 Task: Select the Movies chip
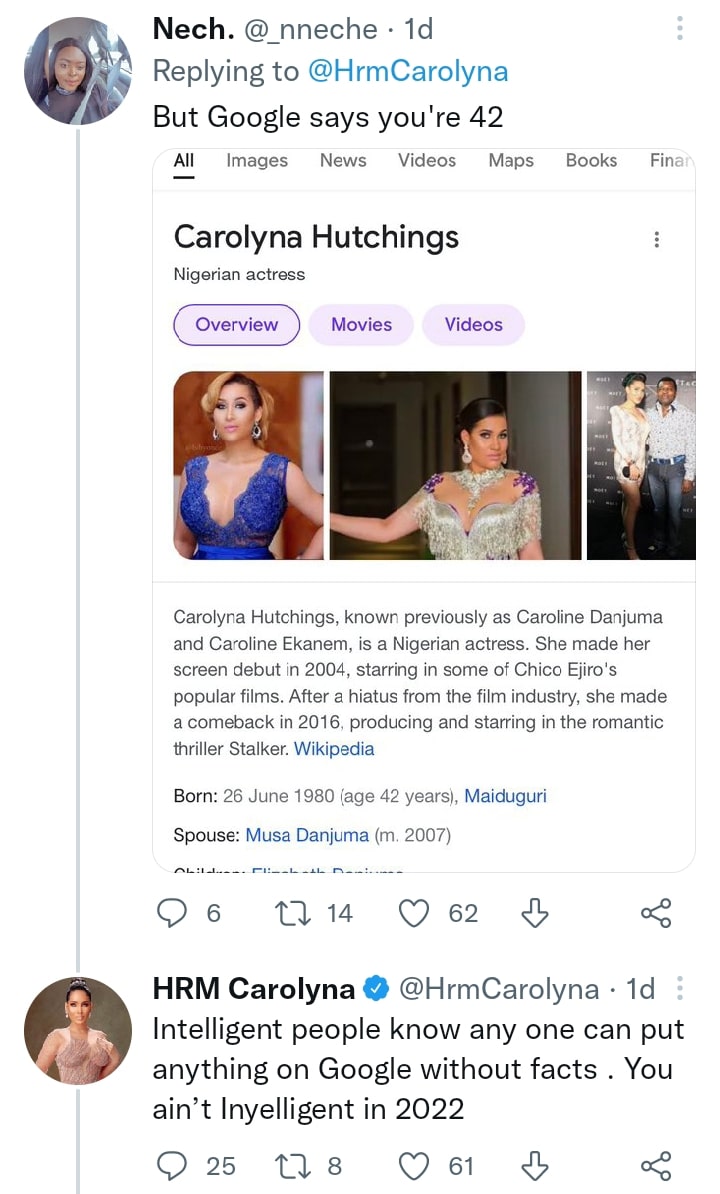[361, 325]
